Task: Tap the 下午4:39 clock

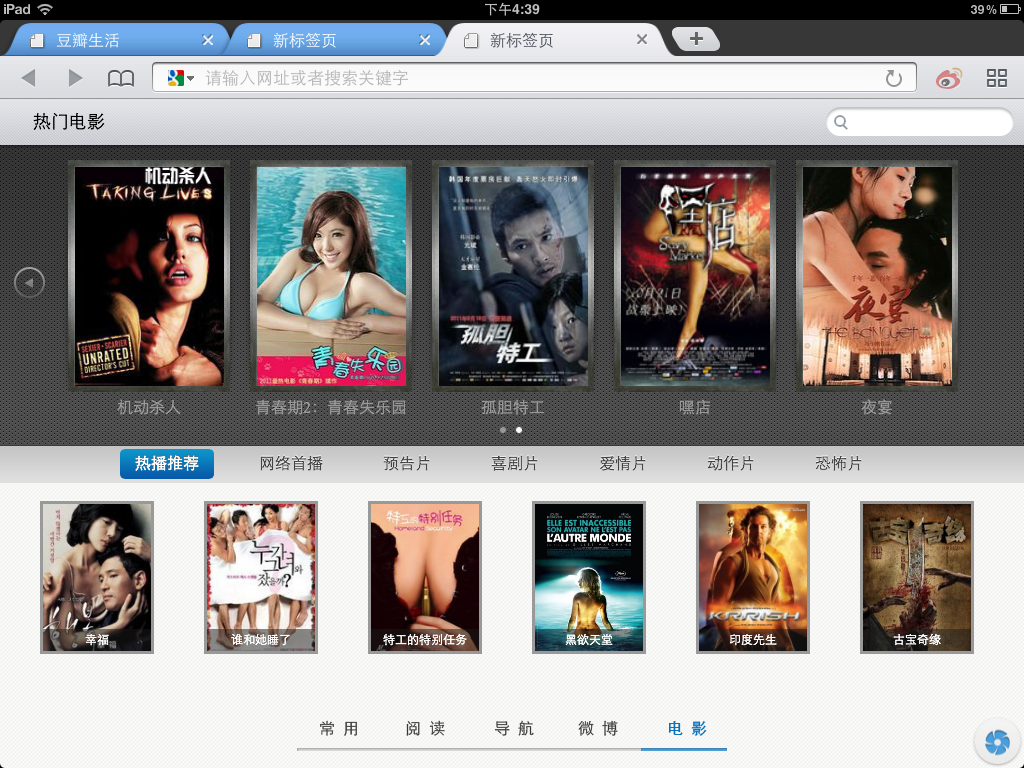Action: click(x=512, y=9)
